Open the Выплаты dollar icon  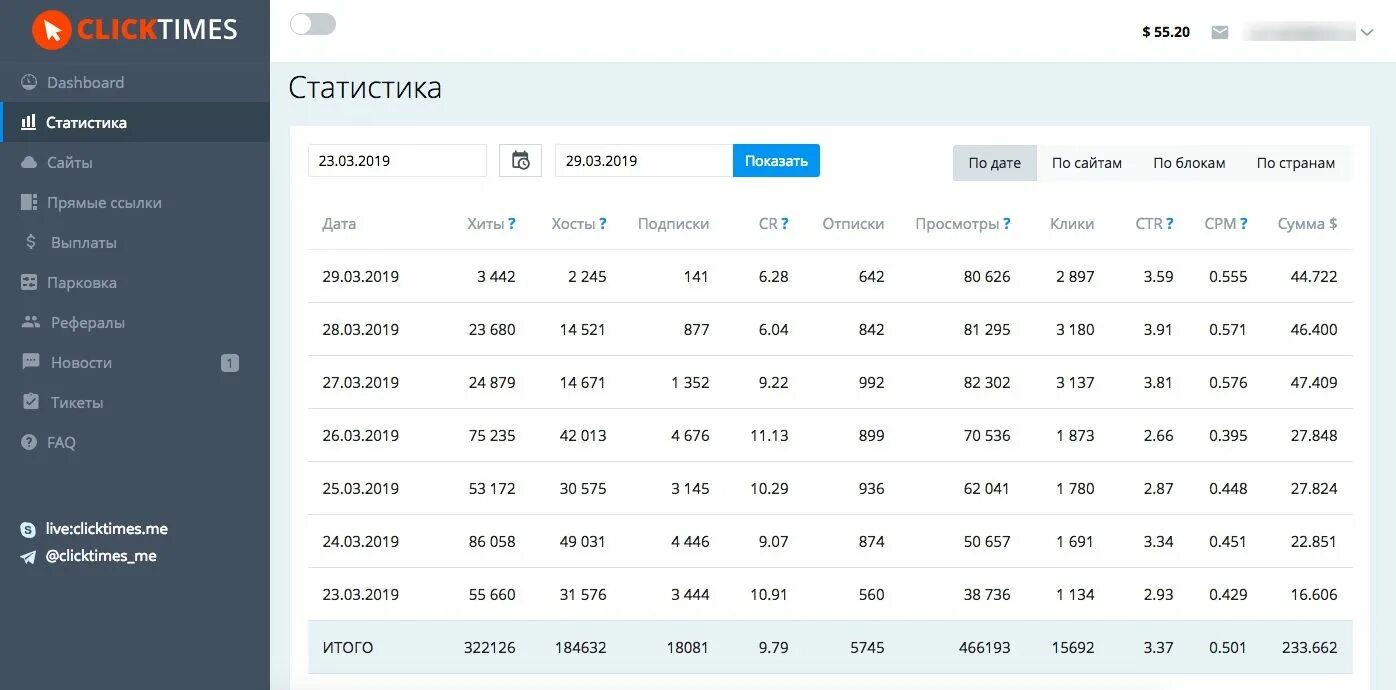click(30, 242)
